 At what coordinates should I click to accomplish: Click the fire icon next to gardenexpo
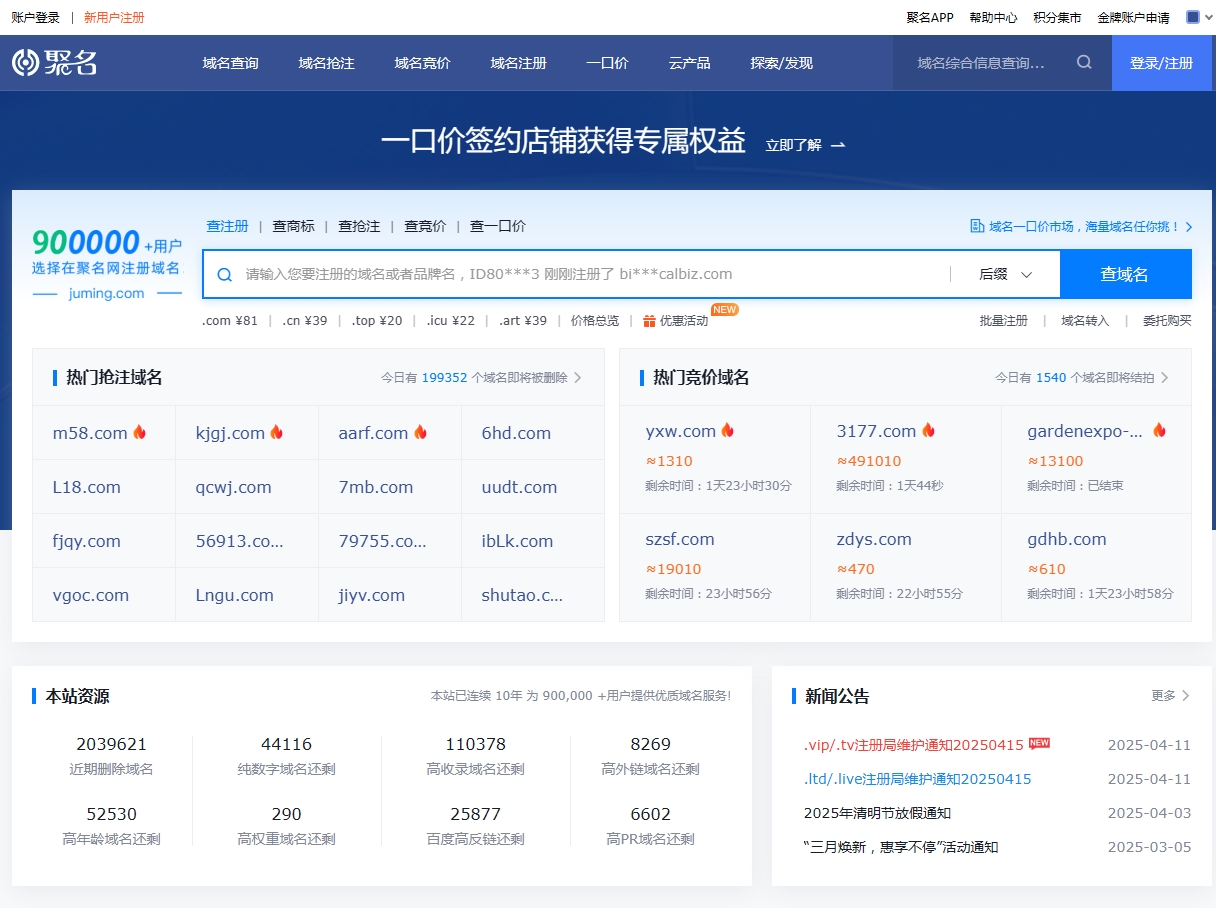1159,430
